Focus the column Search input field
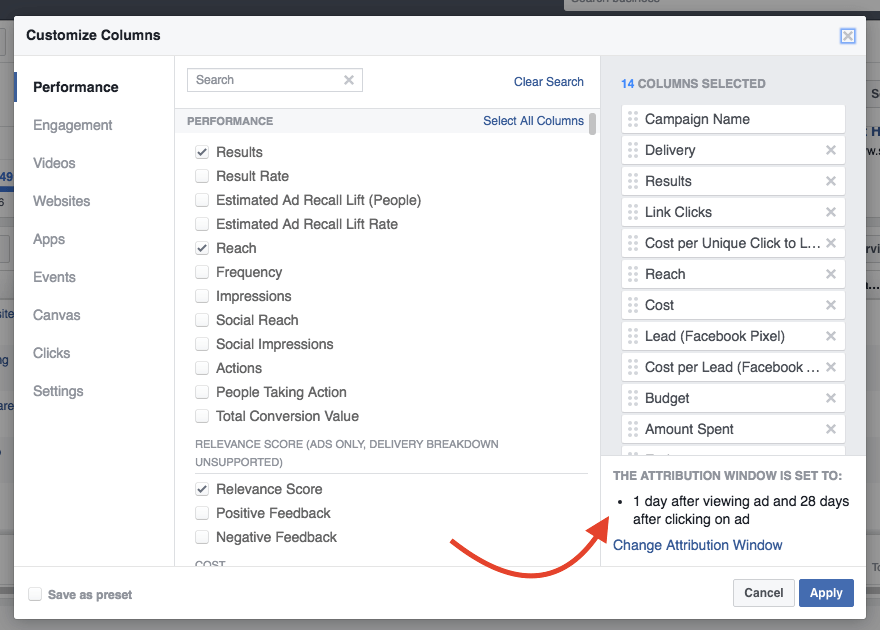 tap(274, 80)
